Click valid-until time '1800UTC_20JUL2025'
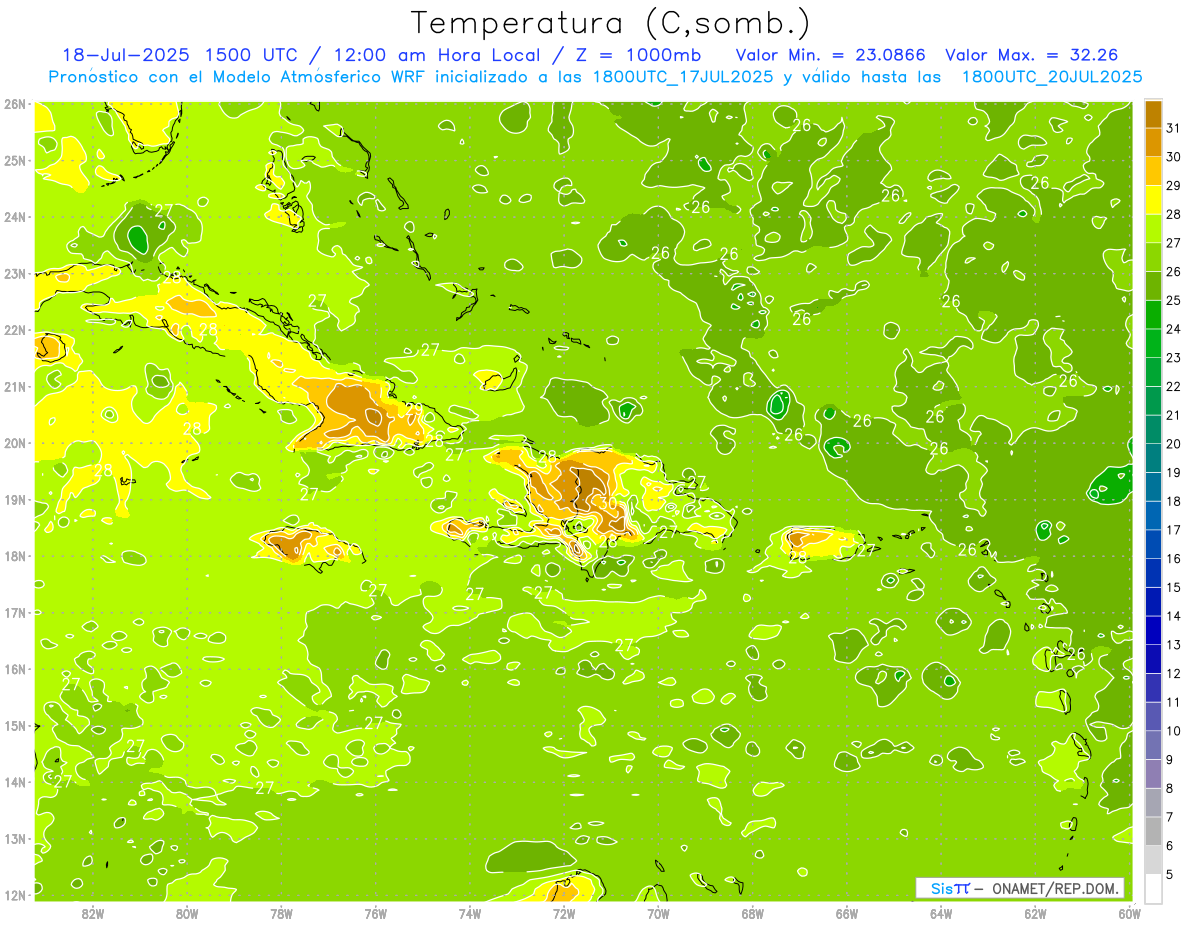The height and width of the screenshot is (927, 1200). point(1052,77)
